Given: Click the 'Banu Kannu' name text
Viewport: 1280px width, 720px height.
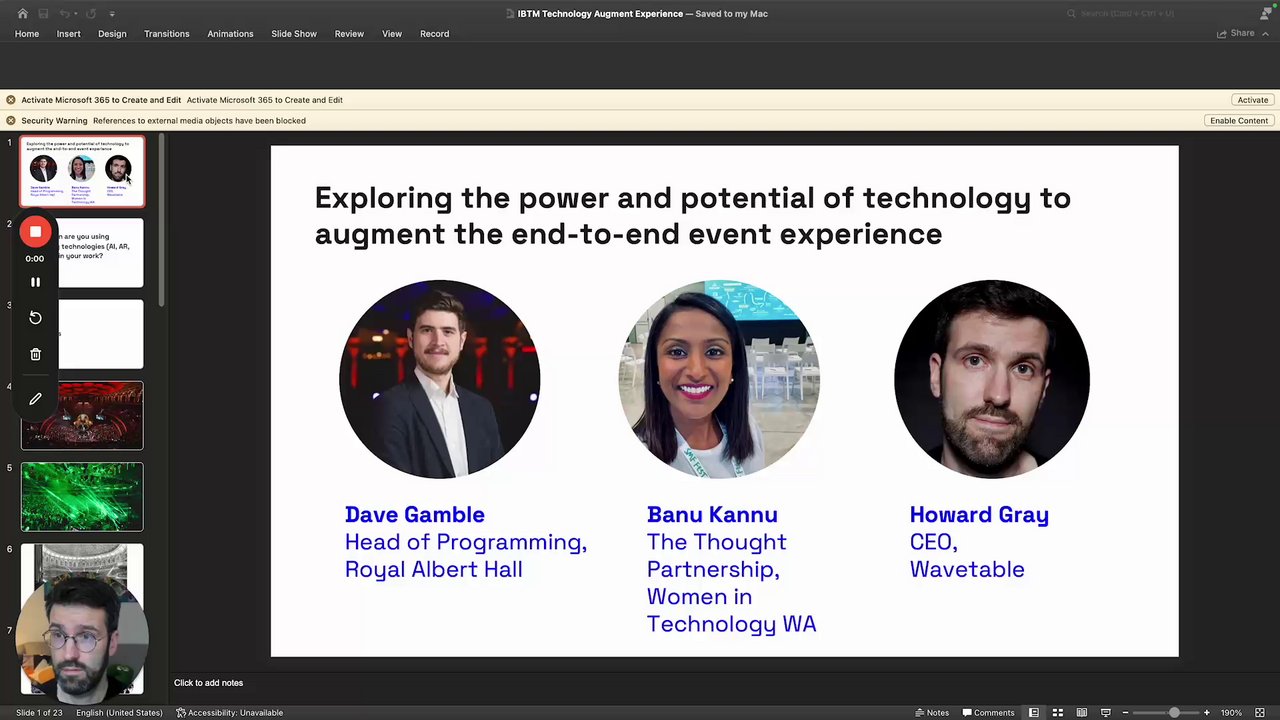Looking at the screenshot, I should point(712,515).
